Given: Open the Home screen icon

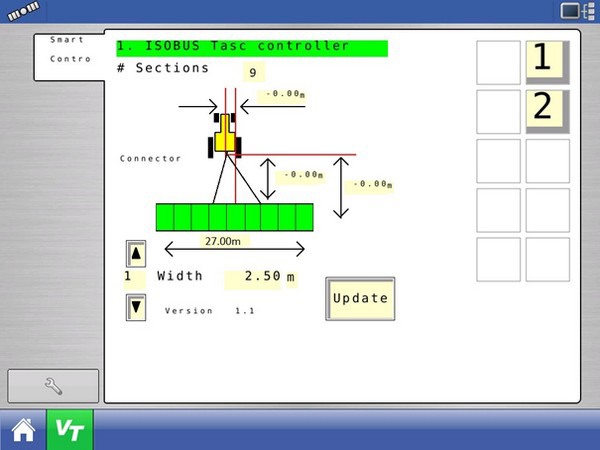Looking at the screenshot, I should [22, 429].
